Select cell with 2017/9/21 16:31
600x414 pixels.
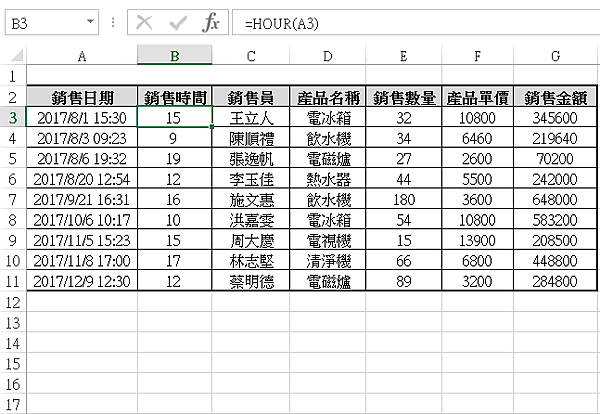(82, 199)
